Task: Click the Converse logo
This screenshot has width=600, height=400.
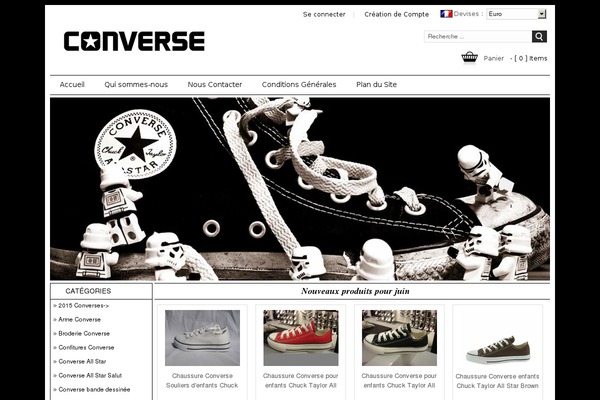Action: pyautogui.click(x=134, y=41)
